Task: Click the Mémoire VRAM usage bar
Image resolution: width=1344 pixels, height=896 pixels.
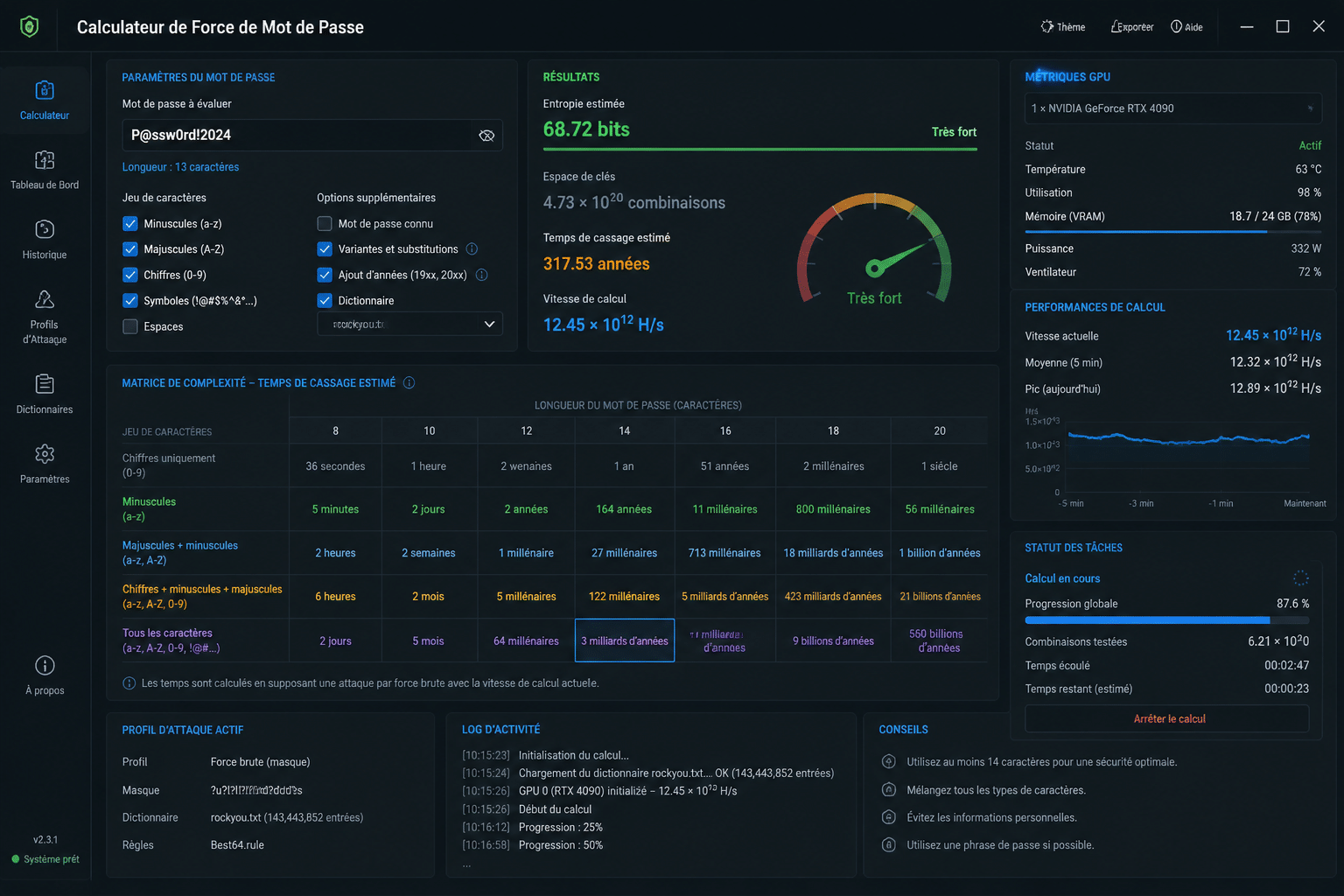Action: [x=1172, y=231]
